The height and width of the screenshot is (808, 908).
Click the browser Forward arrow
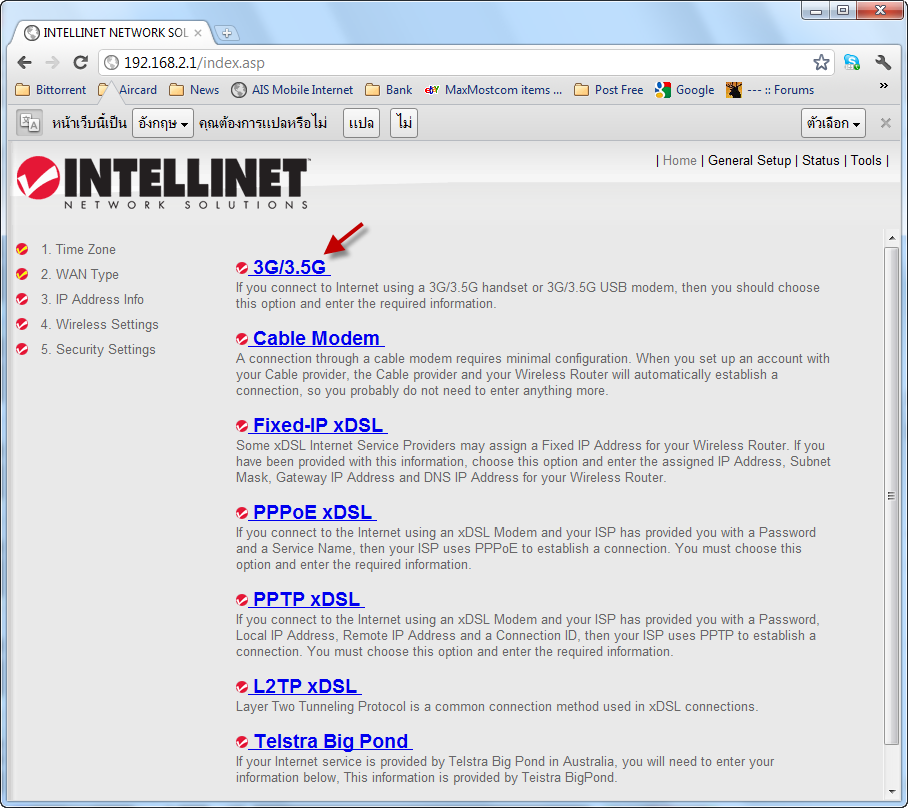(x=52, y=63)
